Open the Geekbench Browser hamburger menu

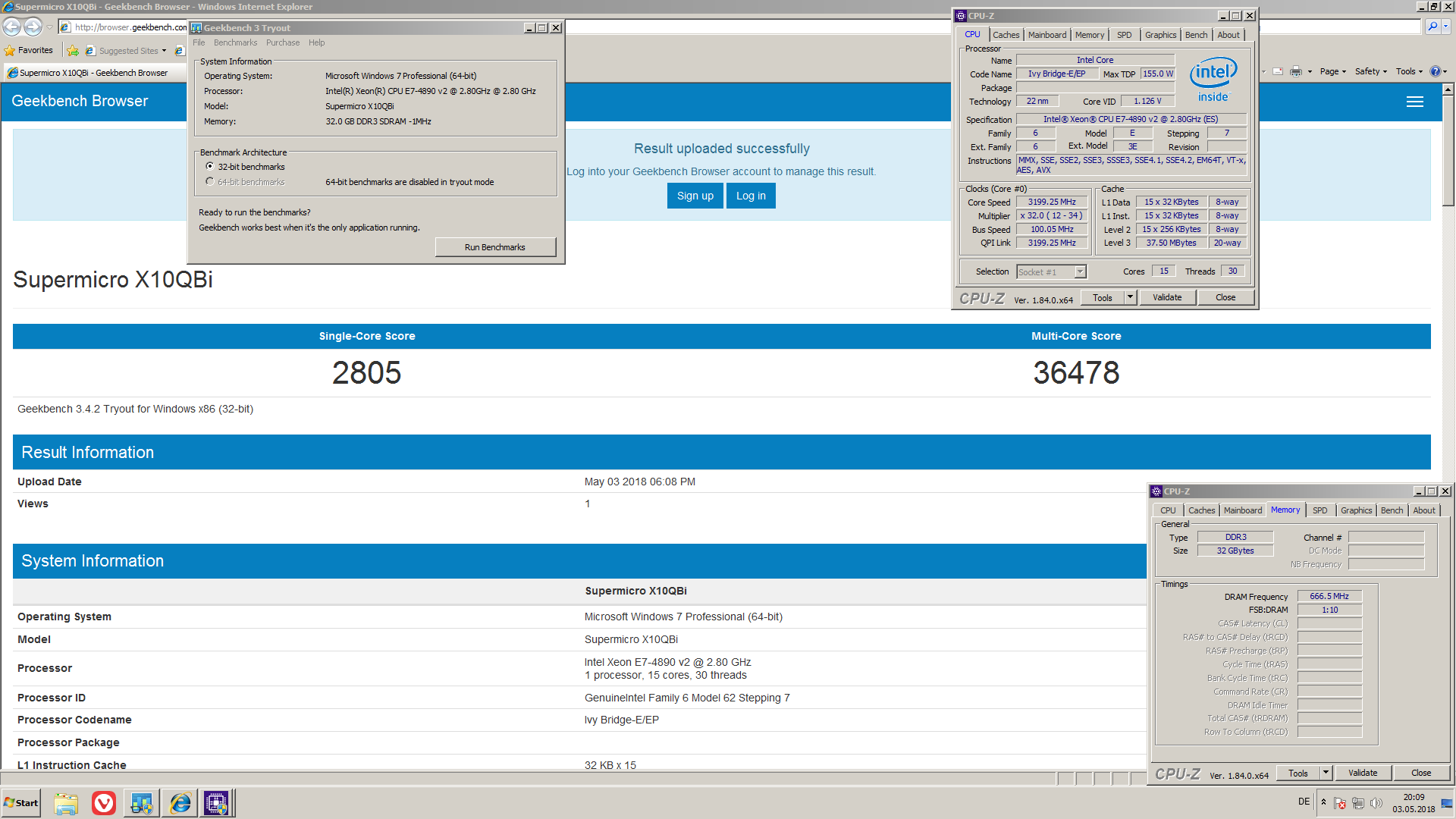coord(1415,102)
